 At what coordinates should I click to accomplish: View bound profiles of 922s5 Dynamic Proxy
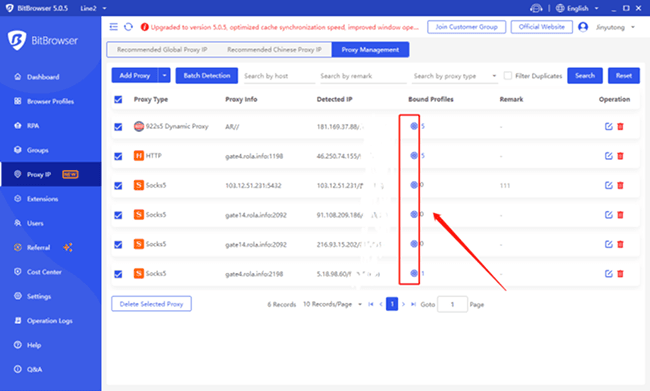[414, 126]
